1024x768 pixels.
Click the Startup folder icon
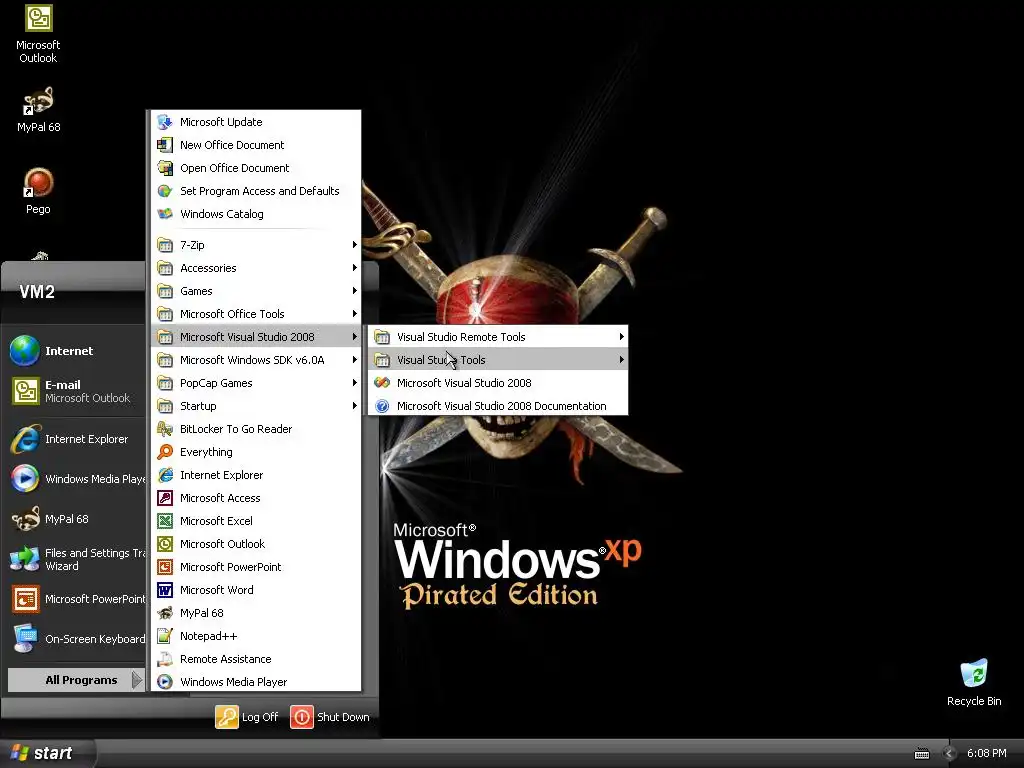tap(165, 406)
